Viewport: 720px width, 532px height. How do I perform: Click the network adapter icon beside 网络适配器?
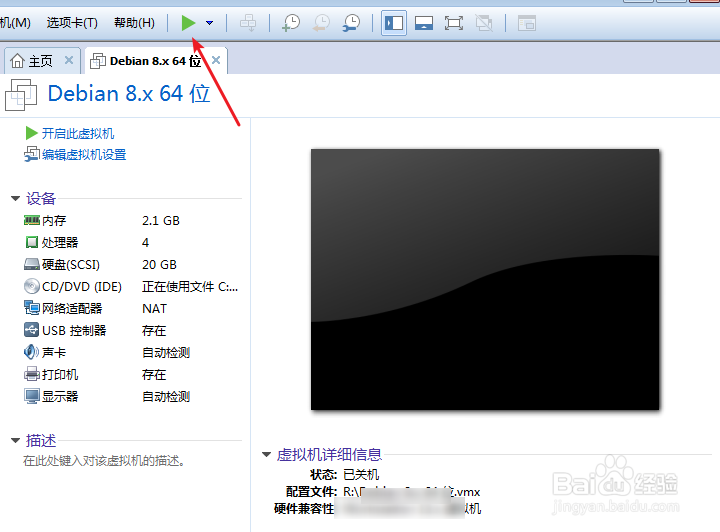point(32,308)
